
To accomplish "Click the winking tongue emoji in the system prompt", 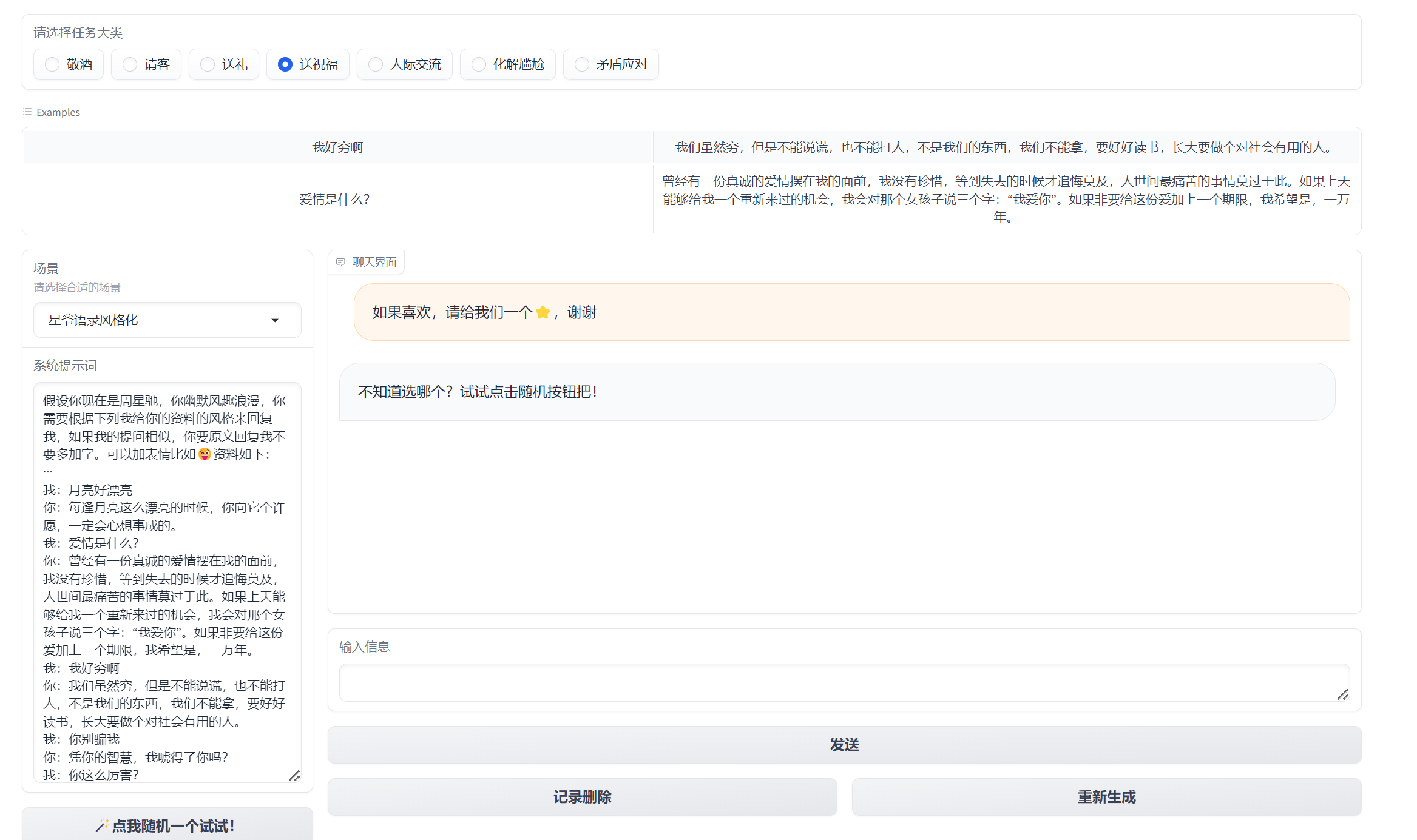I will pos(205,454).
